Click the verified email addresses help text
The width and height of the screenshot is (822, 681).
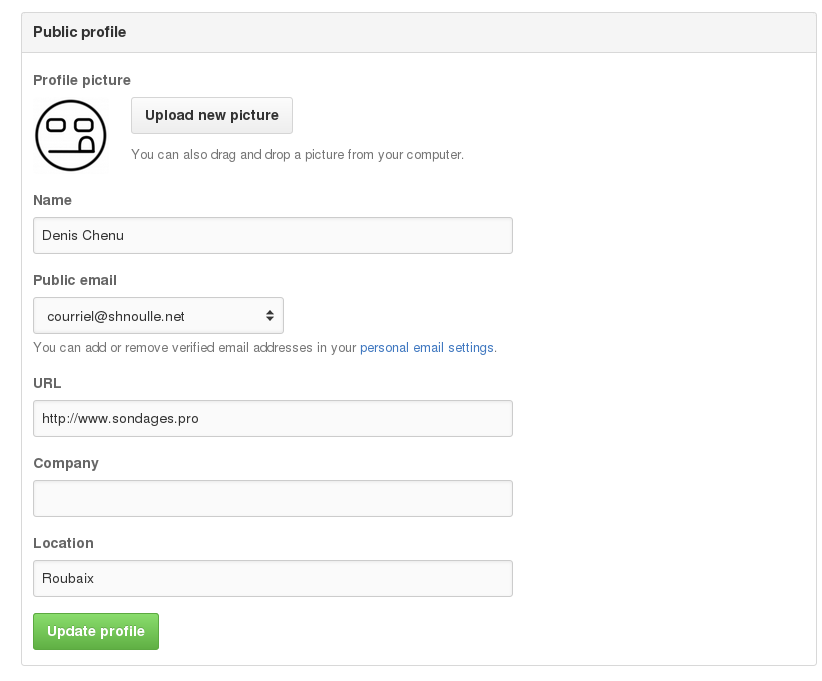(195, 348)
